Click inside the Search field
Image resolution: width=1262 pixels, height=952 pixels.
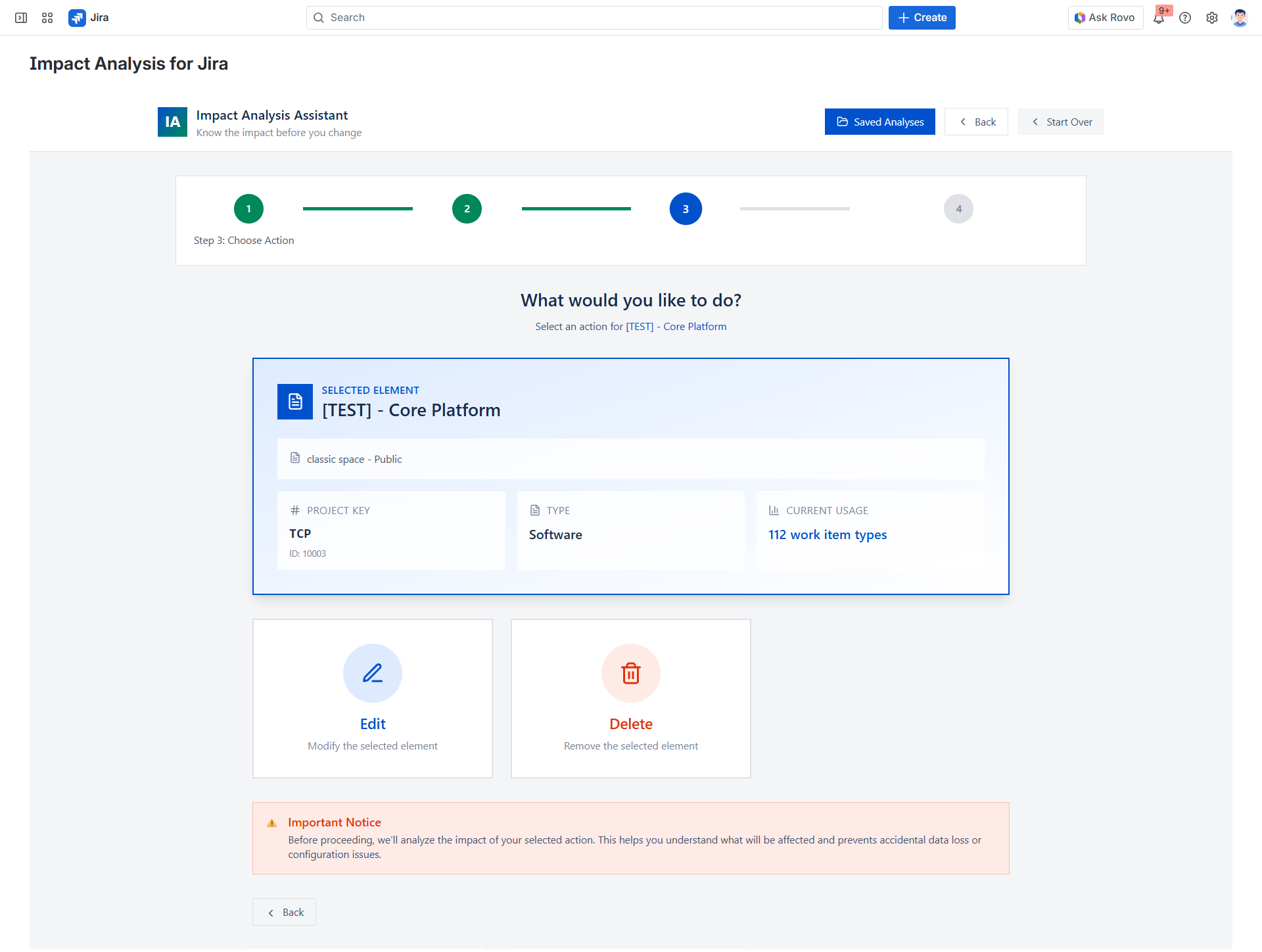pos(592,17)
